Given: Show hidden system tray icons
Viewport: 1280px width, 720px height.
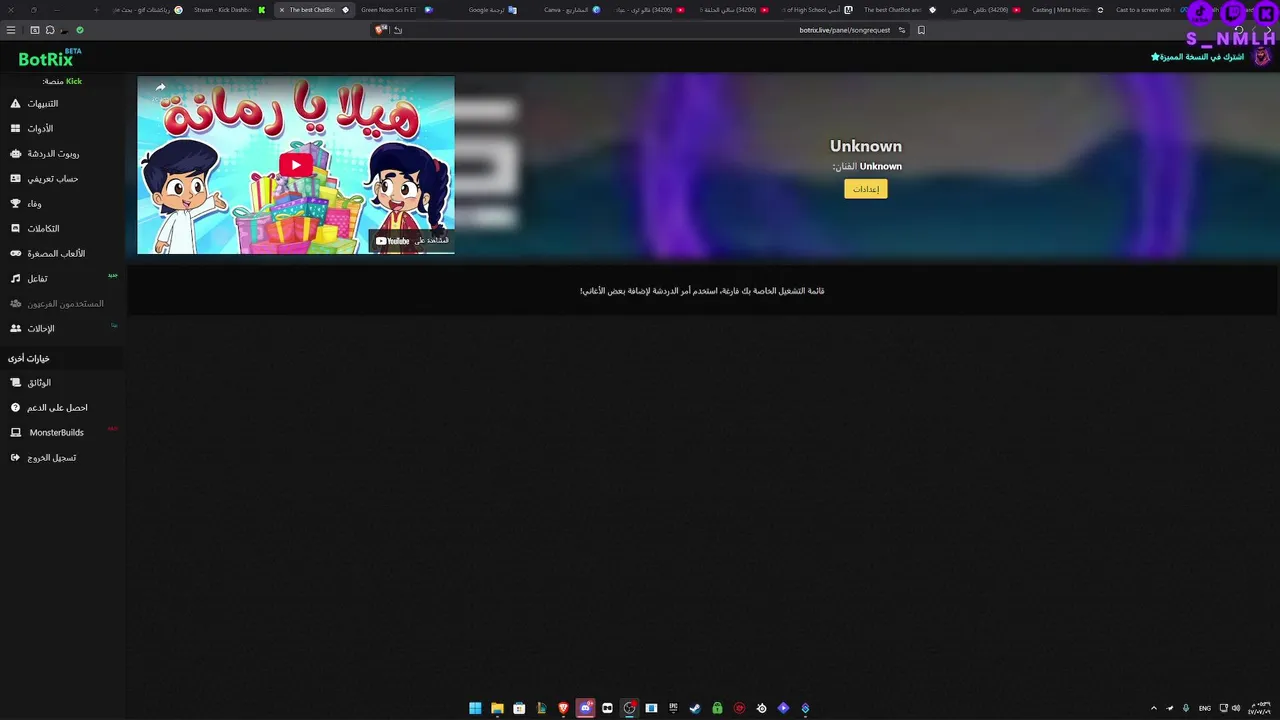Looking at the screenshot, I should click(1153, 708).
